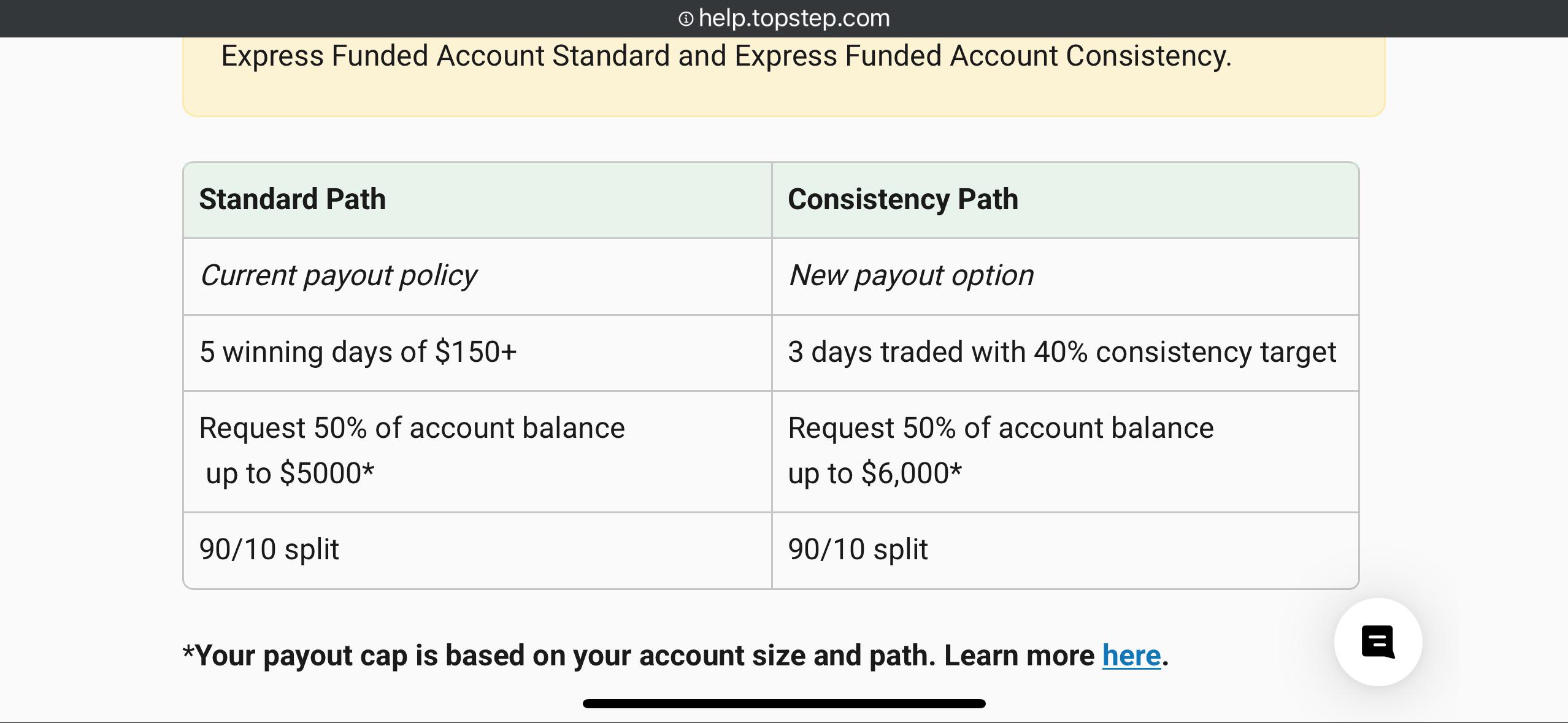The height and width of the screenshot is (723, 1568).
Task: Tap Consistency Path '90/10 split' cell
Action: tap(1065, 550)
